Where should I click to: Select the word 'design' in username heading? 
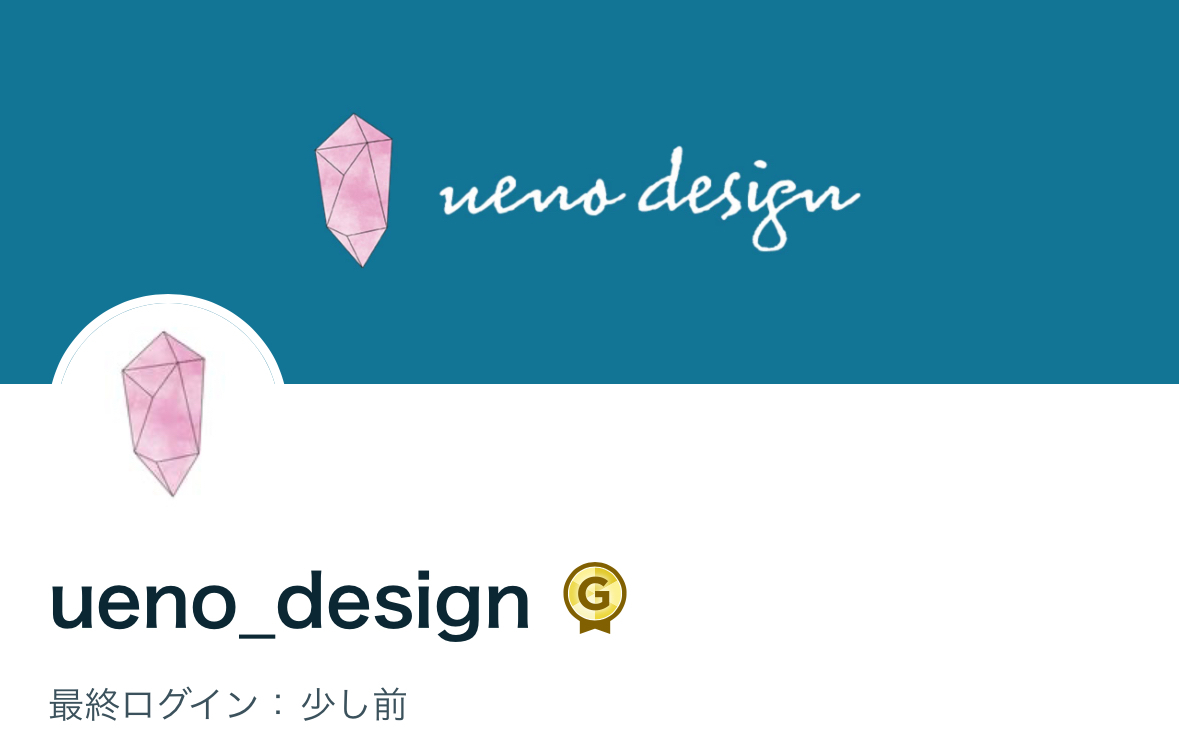tap(404, 602)
